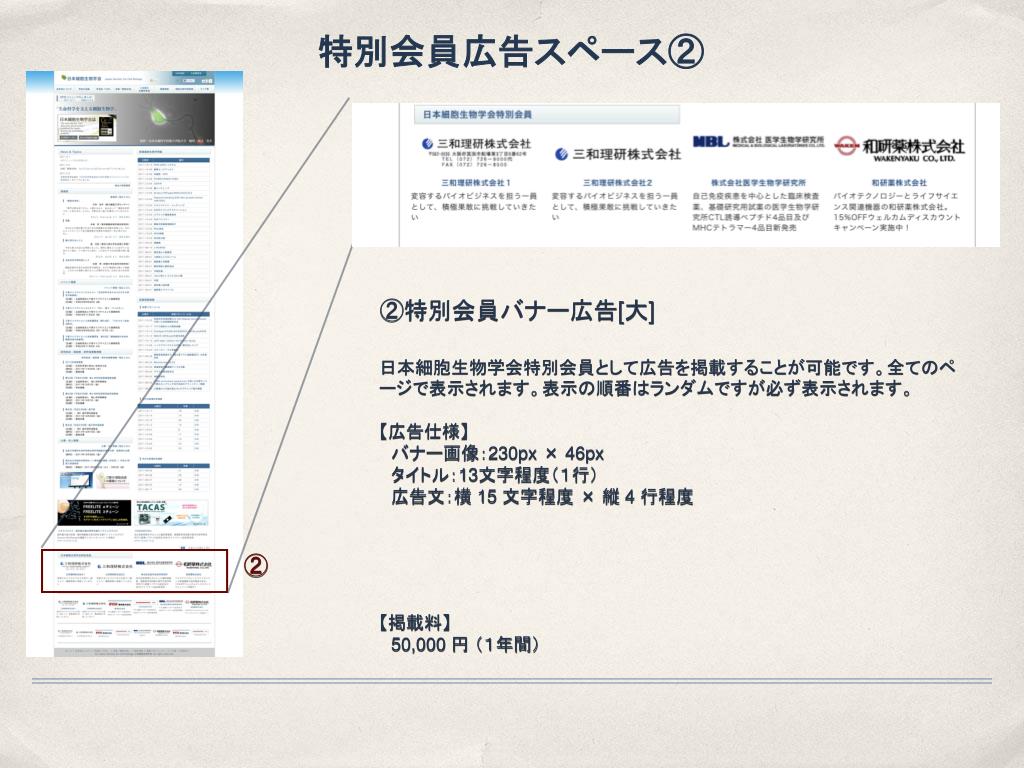Click the 和研薬株式会社 WAKENYAKU logo

(x=899, y=148)
